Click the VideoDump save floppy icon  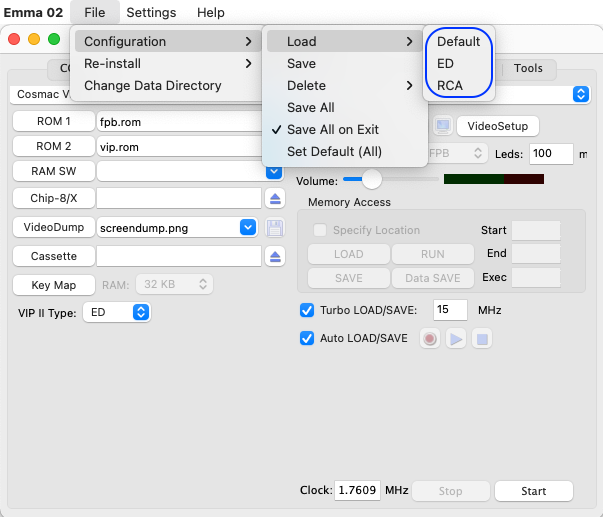click(x=275, y=228)
